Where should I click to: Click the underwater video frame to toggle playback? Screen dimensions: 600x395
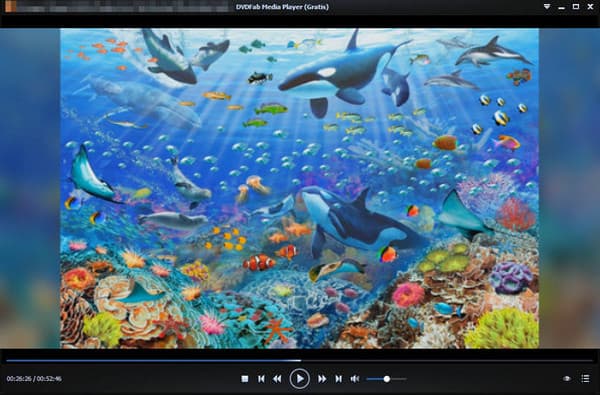tap(299, 188)
